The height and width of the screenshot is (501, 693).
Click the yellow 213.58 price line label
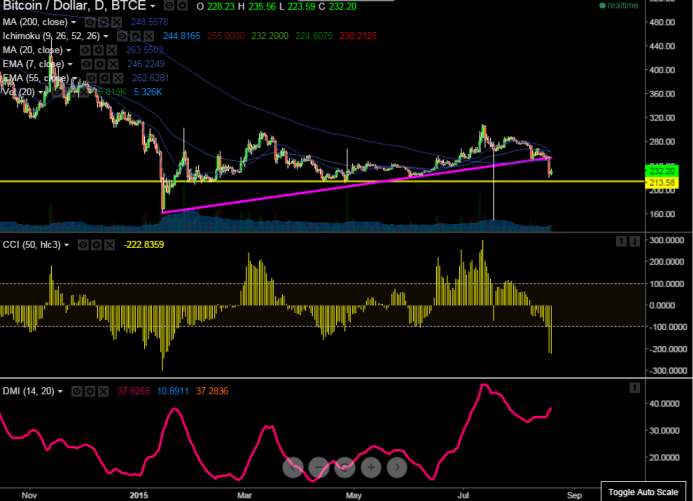[662, 182]
